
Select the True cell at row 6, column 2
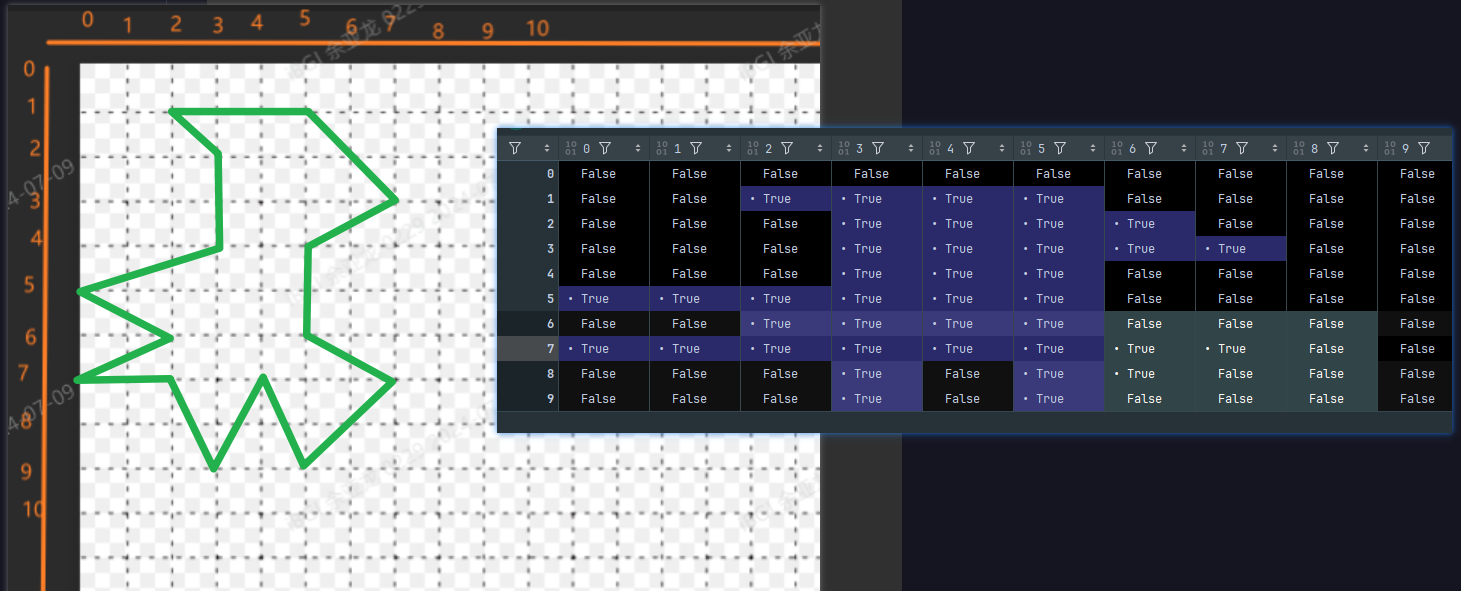(x=786, y=324)
